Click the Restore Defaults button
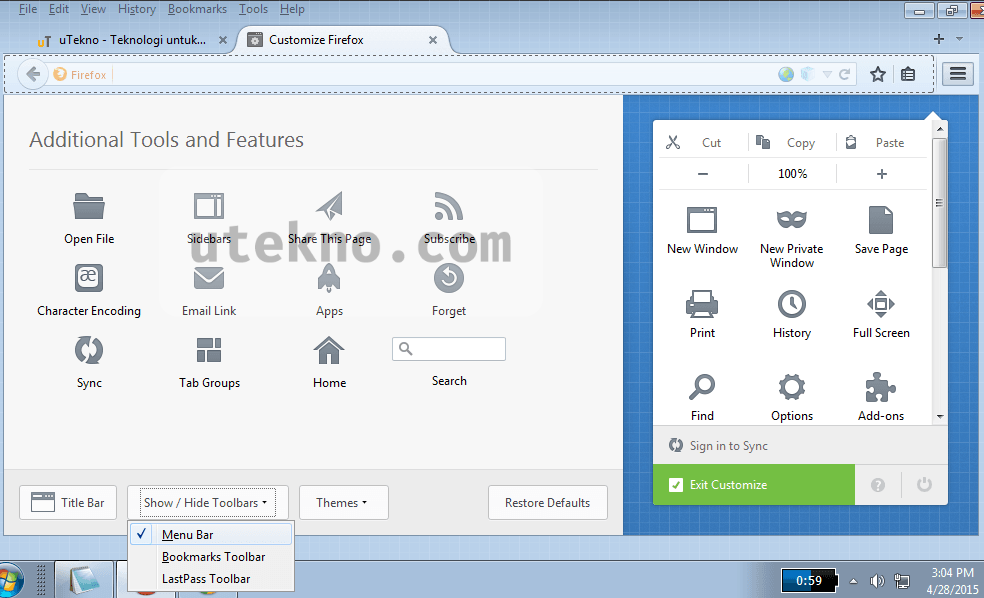This screenshot has width=984, height=598. click(x=548, y=503)
